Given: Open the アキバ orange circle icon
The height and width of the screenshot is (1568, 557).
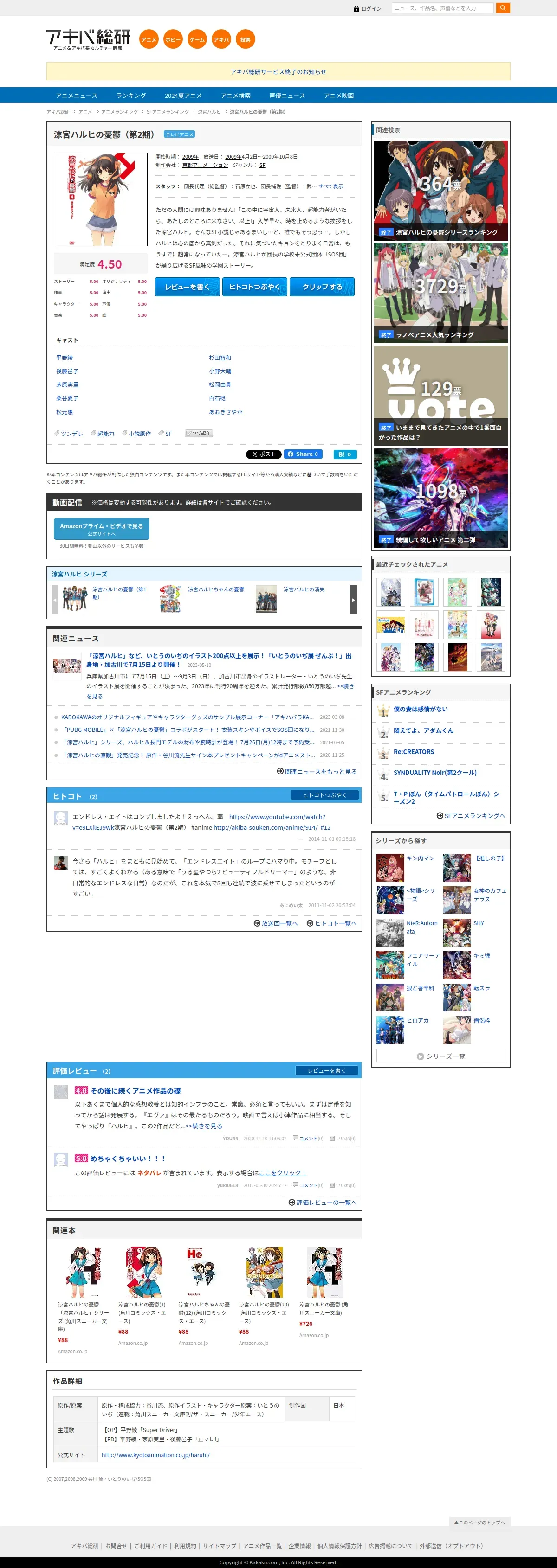Looking at the screenshot, I should 221,39.
